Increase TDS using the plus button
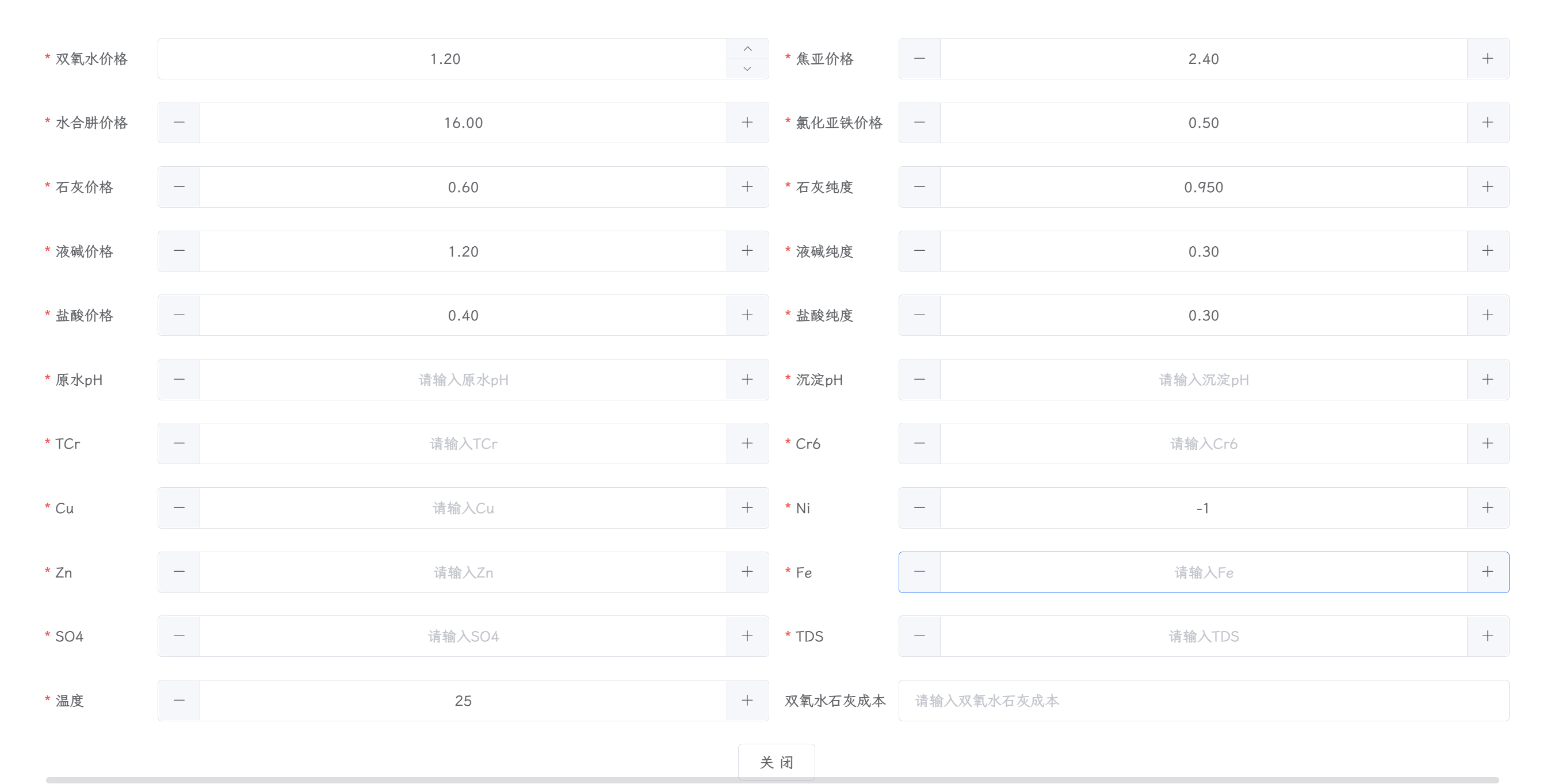The width and height of the screenshot is (1547, 784). click(1487, 636)
